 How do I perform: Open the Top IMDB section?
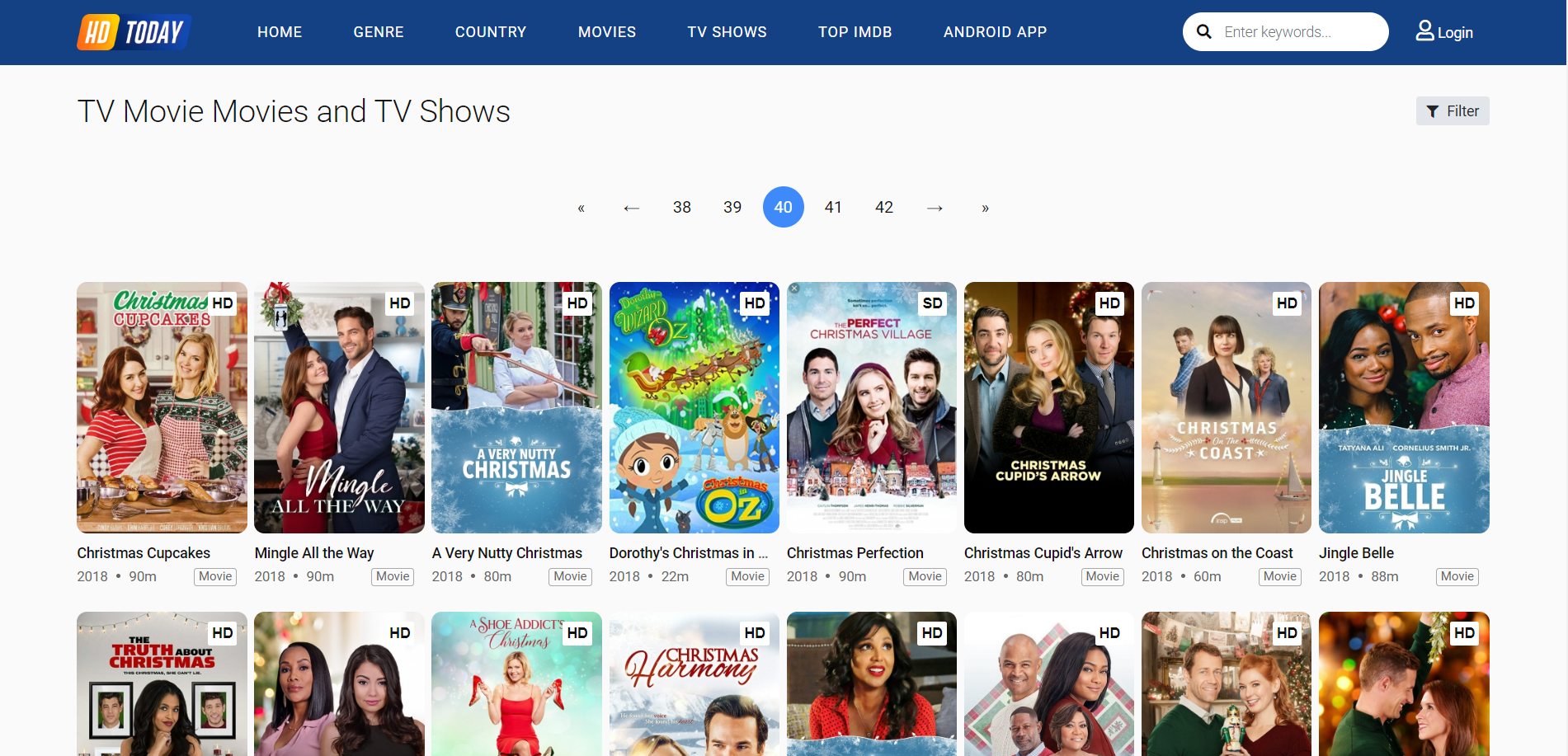[x=855, y=32]
